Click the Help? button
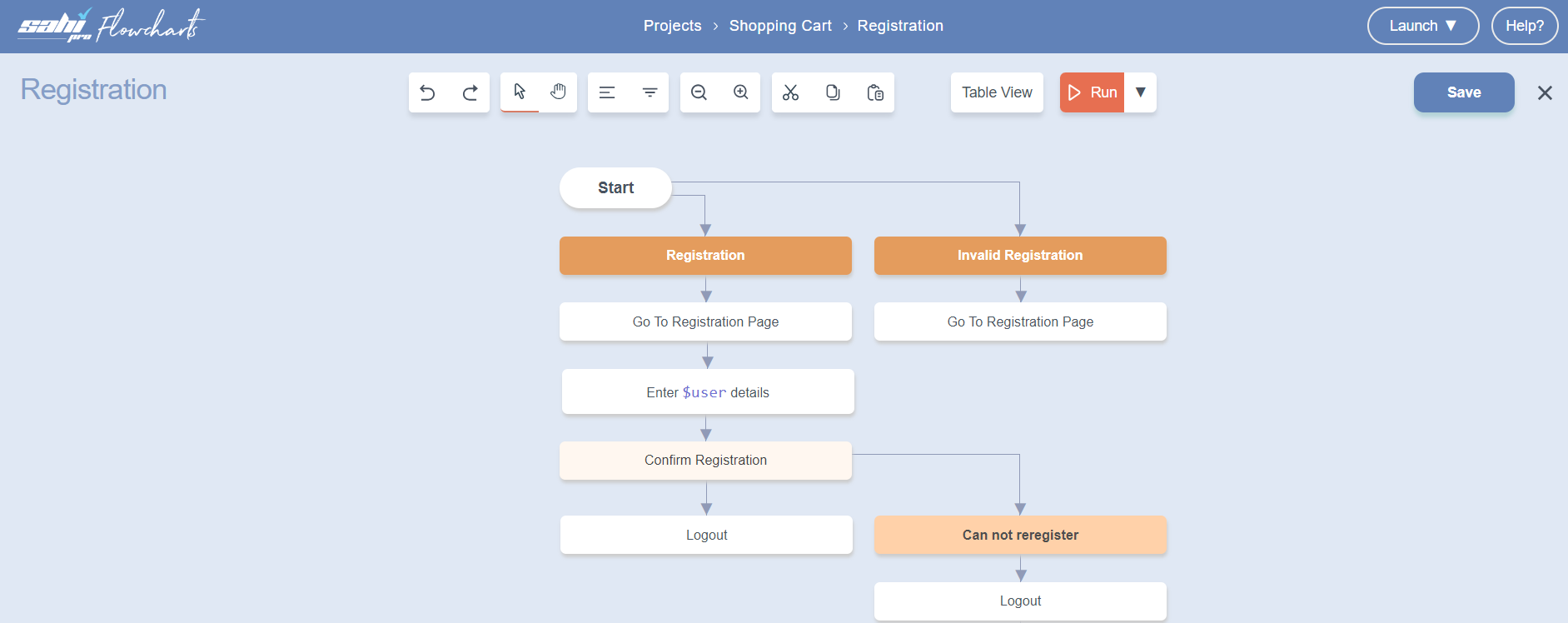This screenshot has width=1568, height=623. click(1524, 26)
